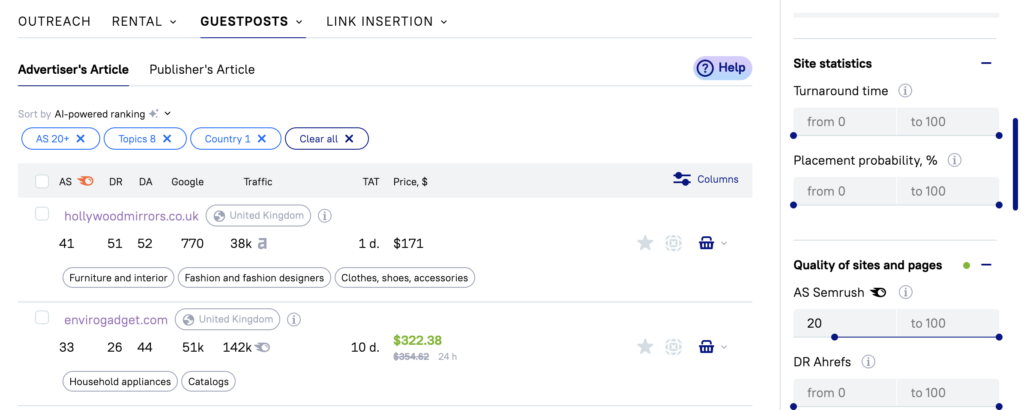
Task: Check the select-all header checkbox
Action: 42,182
